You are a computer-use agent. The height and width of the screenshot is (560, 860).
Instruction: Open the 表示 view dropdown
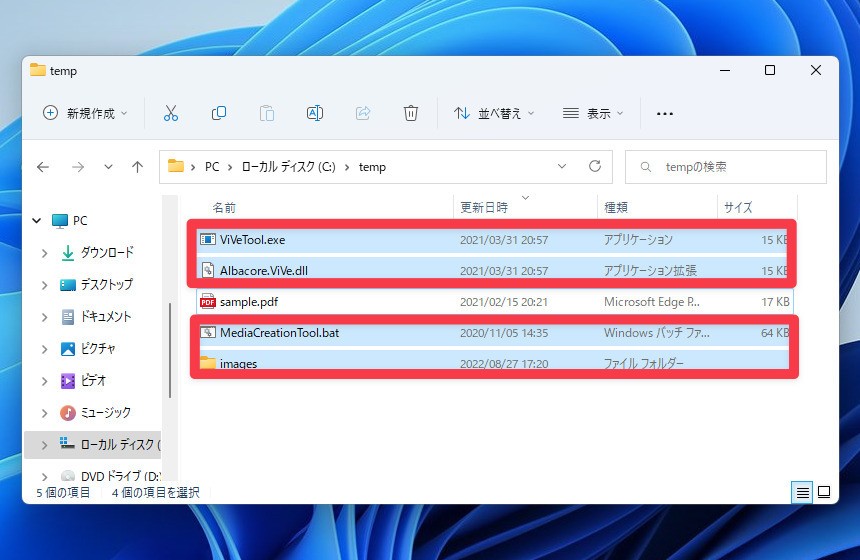click(x=593, y=114)
